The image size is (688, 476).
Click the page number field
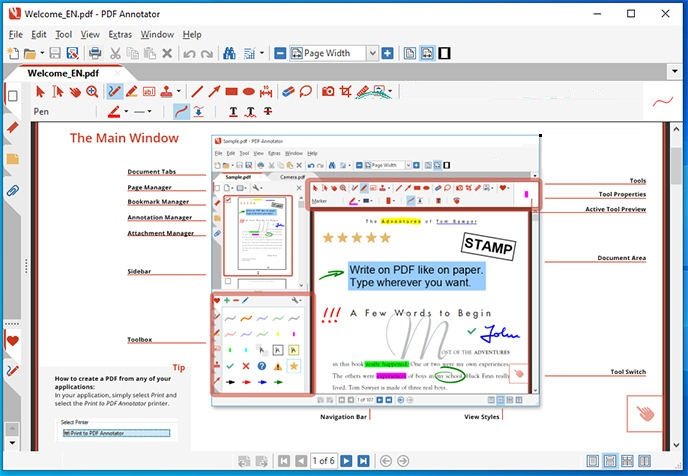click(324, 461)
